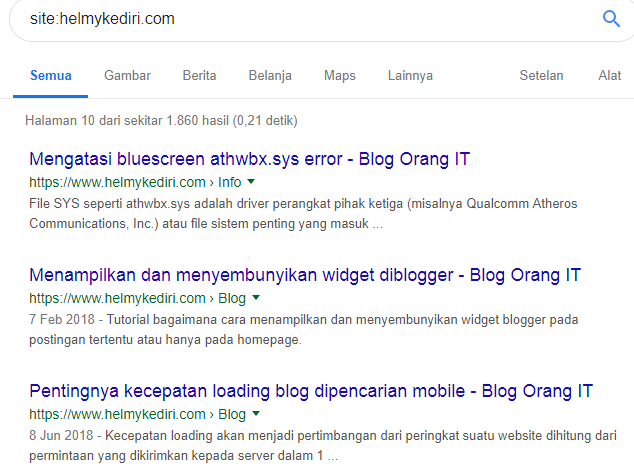Viewport: 634px width, 475px height.
Task: Expand dropdown arrow for widget diblogger result
Action: (x=256, y=298)
